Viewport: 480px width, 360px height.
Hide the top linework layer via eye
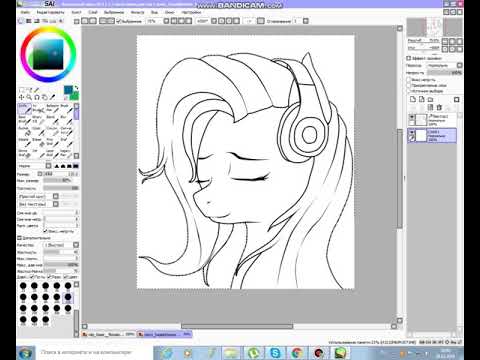[412, 117]
